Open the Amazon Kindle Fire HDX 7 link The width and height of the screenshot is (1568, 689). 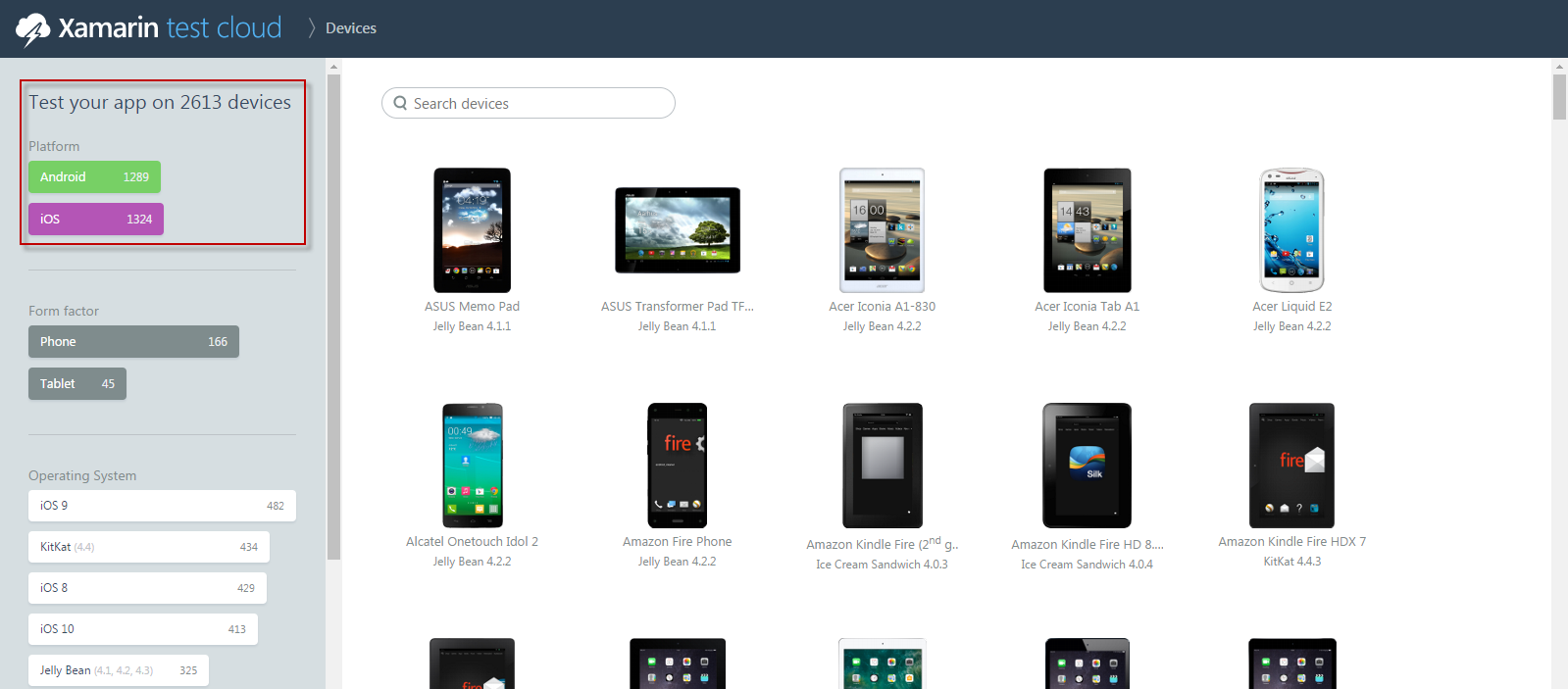[1291, 542]
